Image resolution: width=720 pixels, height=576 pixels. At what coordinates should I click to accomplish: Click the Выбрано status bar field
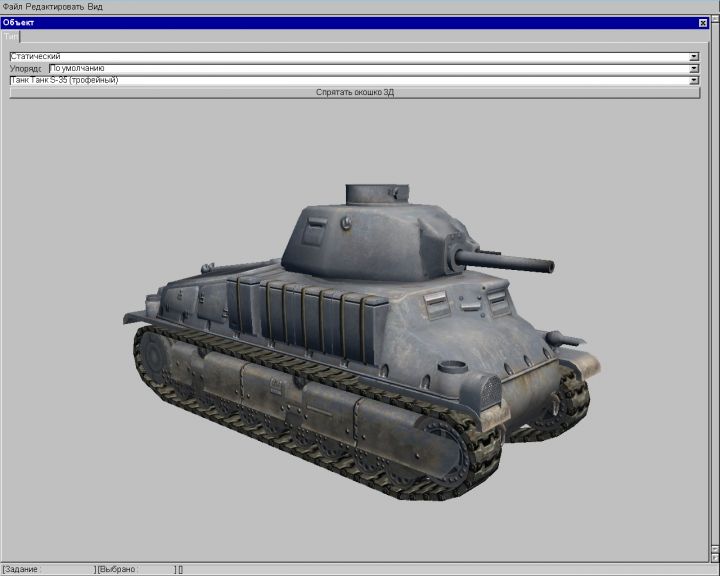click(x=135, y=569)
